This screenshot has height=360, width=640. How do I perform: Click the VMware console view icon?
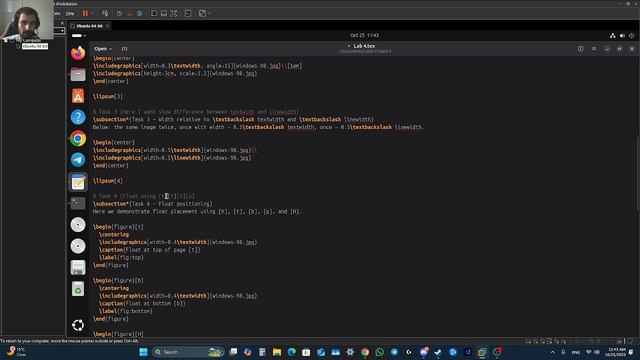tap(188, 13)
